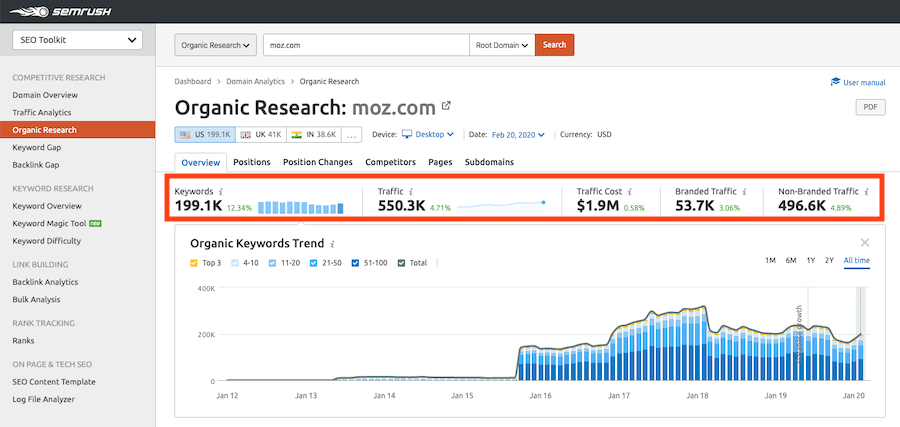Toggle the Total legend checkbox
900x427 pixels.
(401, 263)
